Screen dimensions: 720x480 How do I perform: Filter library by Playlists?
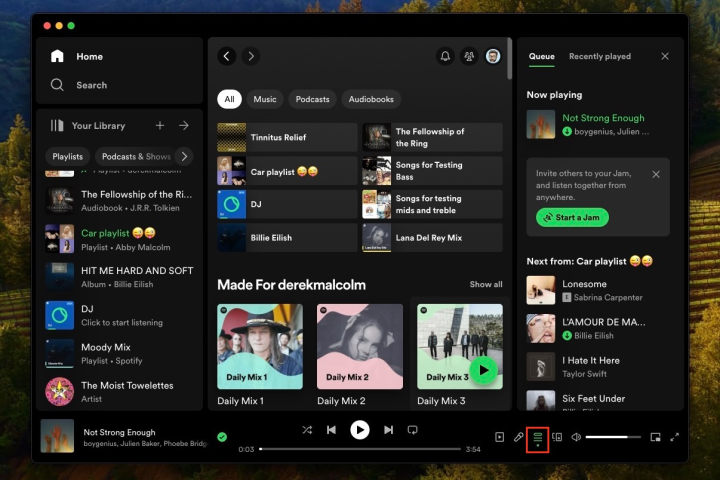click(x=68, y=157)
